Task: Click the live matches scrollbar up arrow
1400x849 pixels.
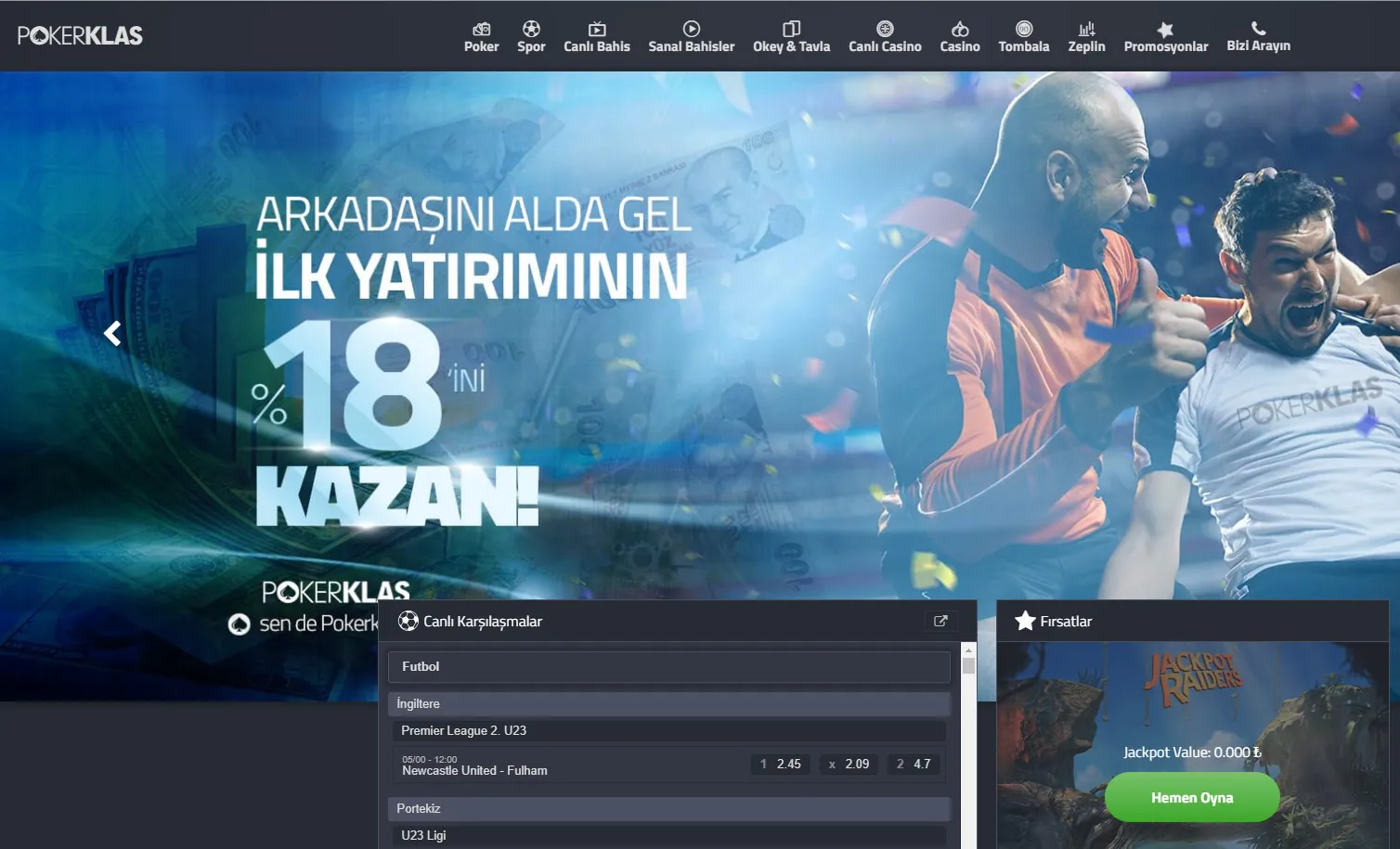Action: point(968,650)
